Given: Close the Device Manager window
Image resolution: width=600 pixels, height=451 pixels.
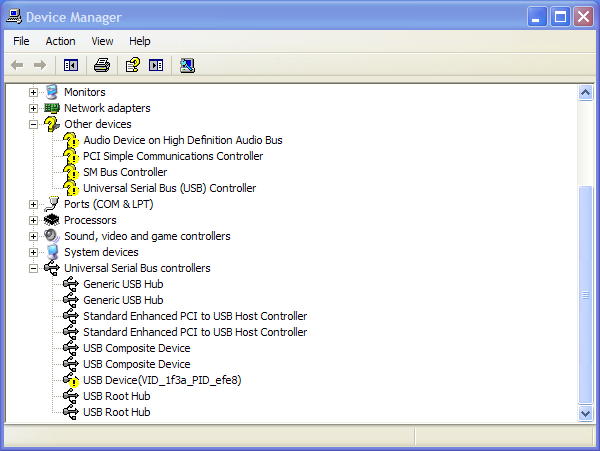Looking at the screenshot, I should point(583,17).
